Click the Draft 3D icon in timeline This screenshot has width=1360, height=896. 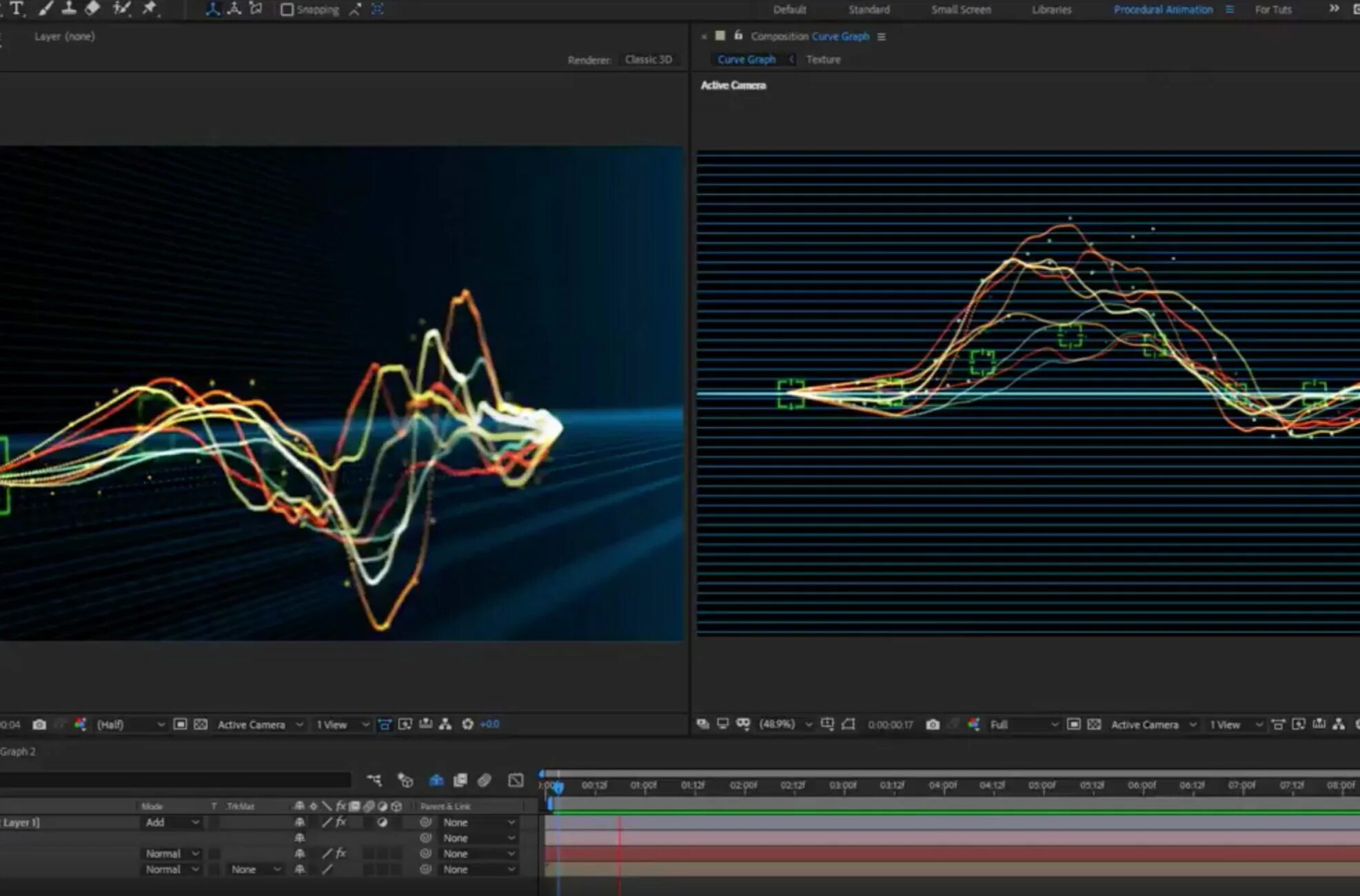pyautogui.click(x=405, y=780)
